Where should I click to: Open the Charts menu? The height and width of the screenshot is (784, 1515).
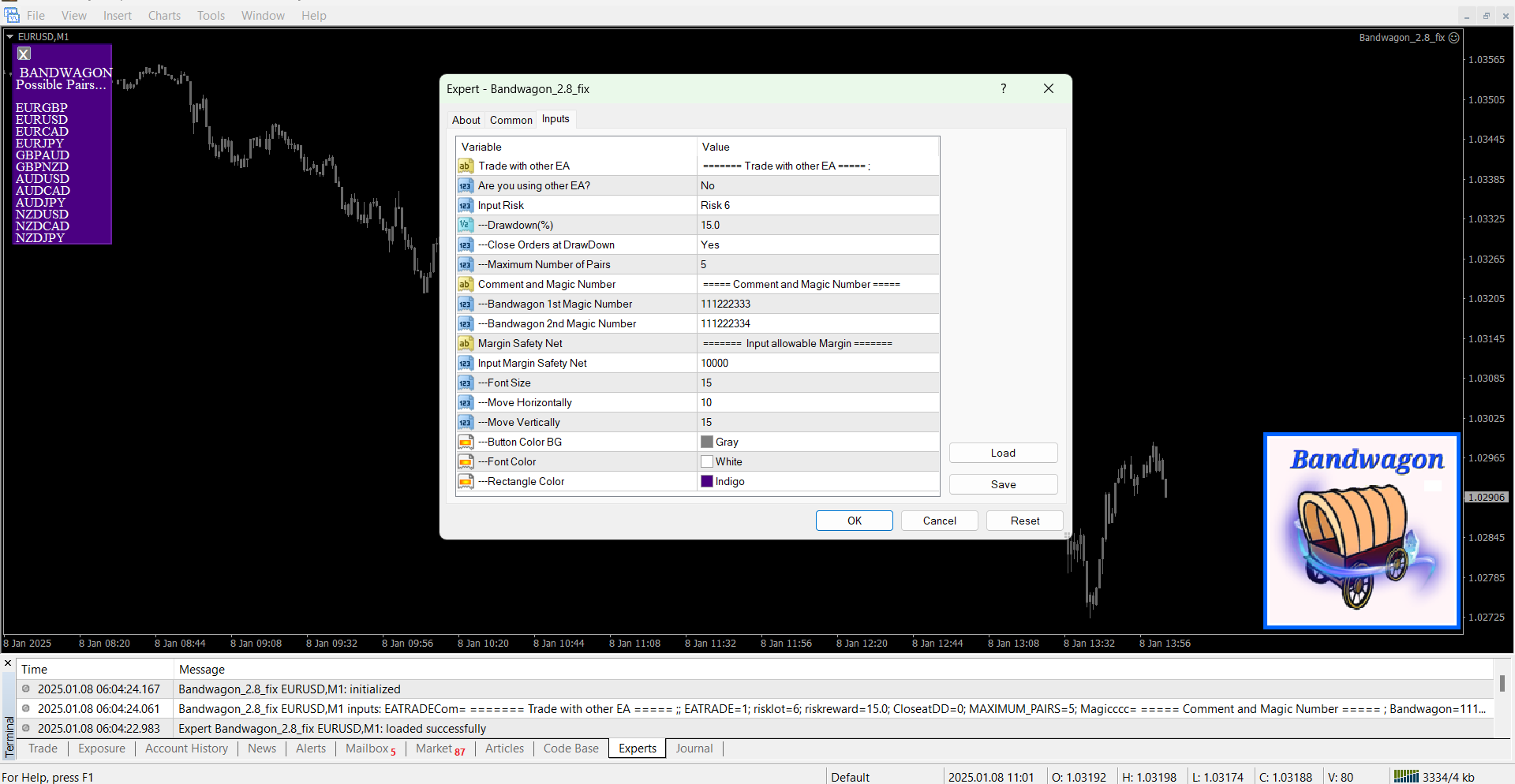click(x=164, y=16)
